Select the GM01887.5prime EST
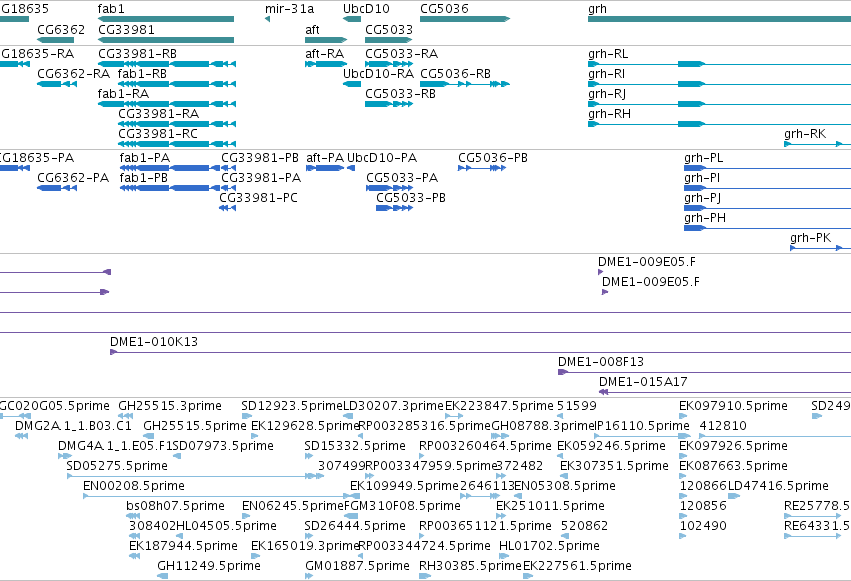851x581 pixels. point(309,577)
